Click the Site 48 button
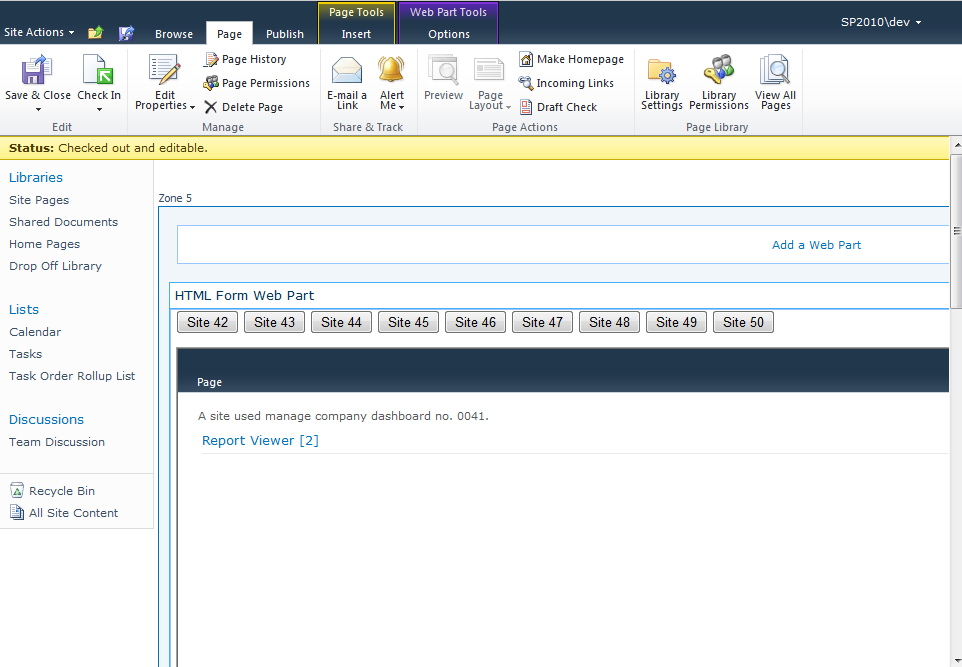 [609, 322]
